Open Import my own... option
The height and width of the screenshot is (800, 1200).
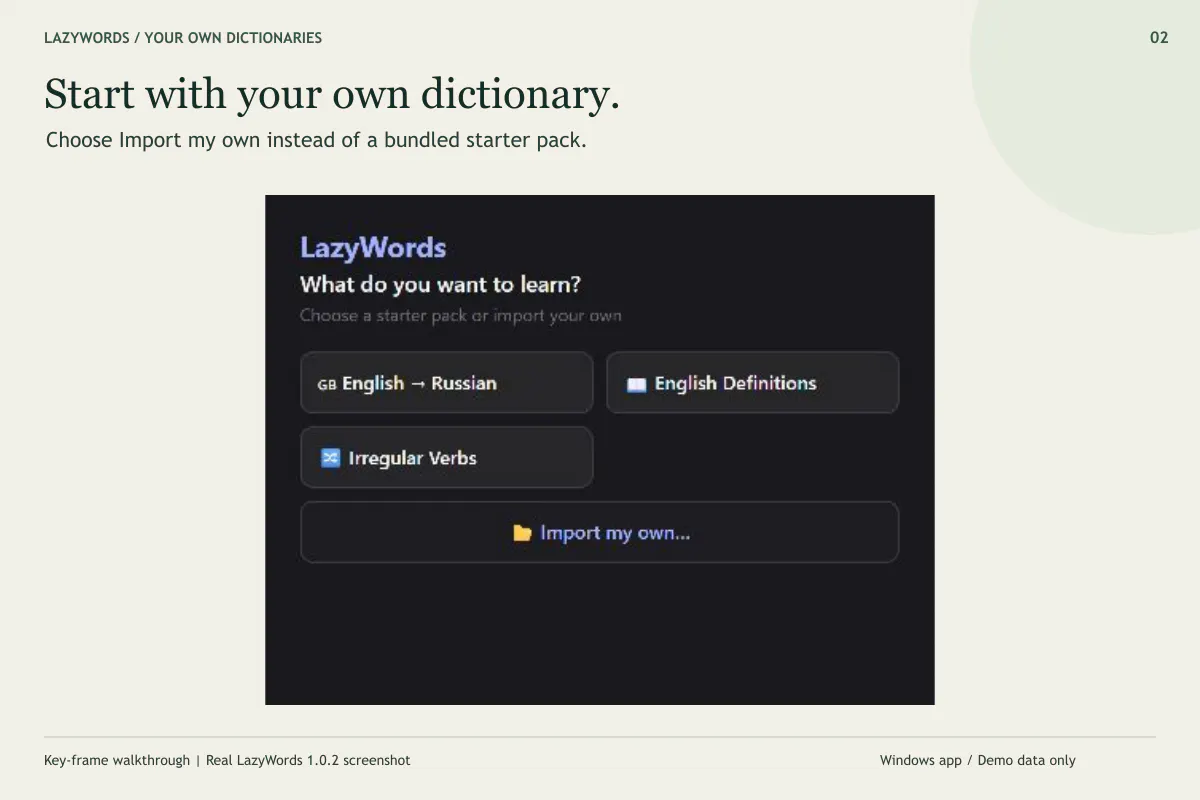click(x=599, y=533)
